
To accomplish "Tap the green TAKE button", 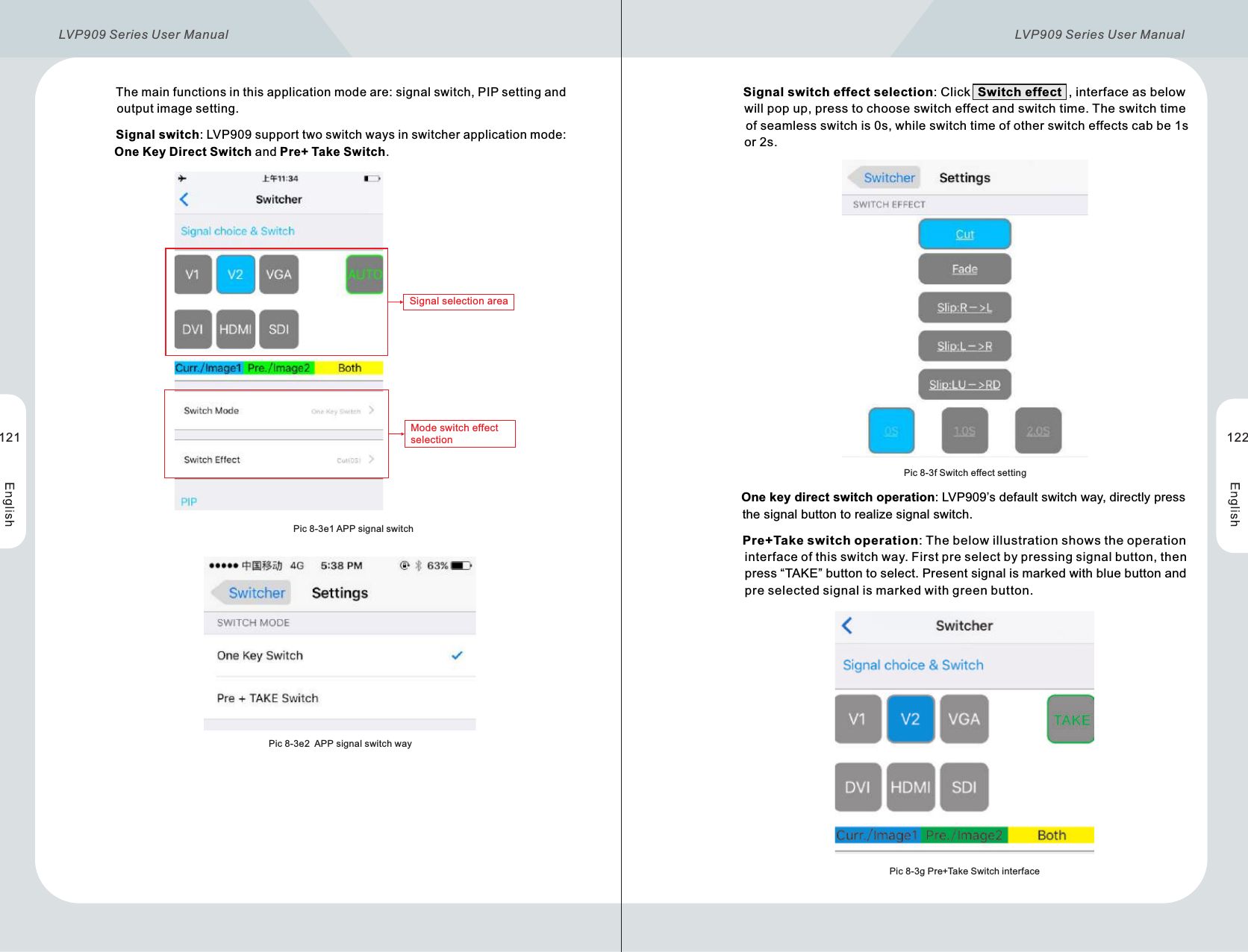I will [1071, 719].
